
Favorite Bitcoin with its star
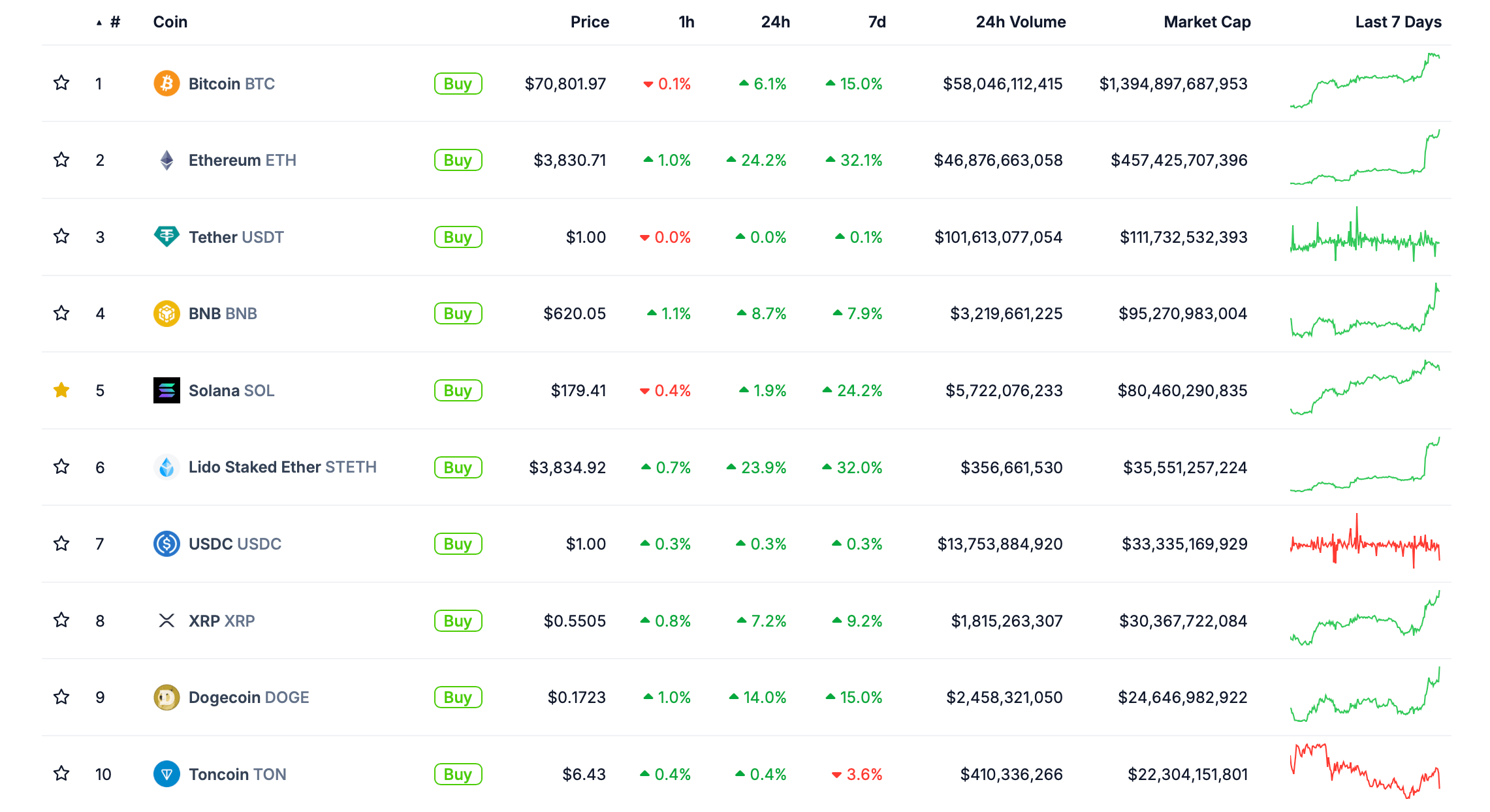61,83
